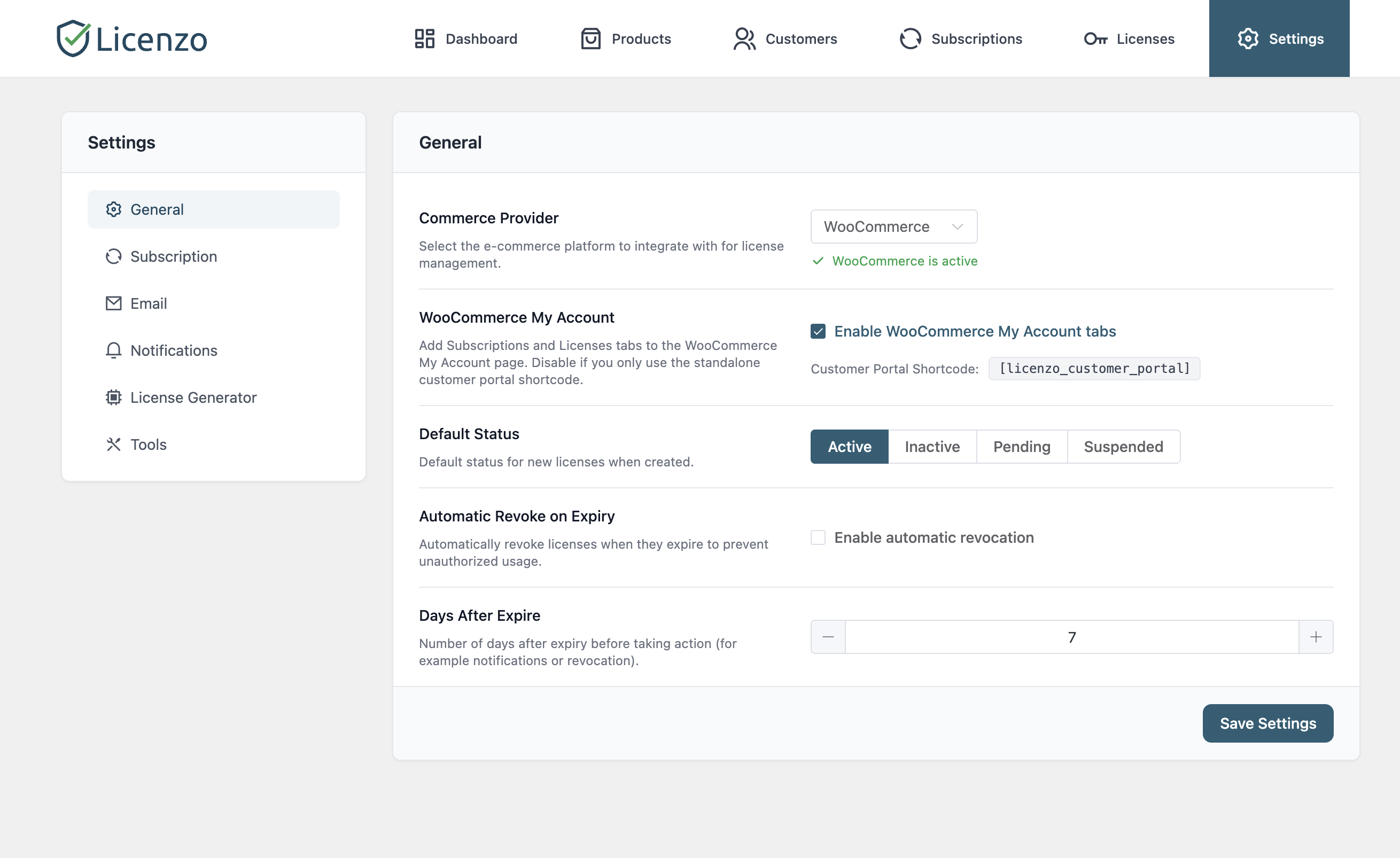The image size is (1400, 858).
Task: Select the Suspended status option
Action: (1123, 447)
